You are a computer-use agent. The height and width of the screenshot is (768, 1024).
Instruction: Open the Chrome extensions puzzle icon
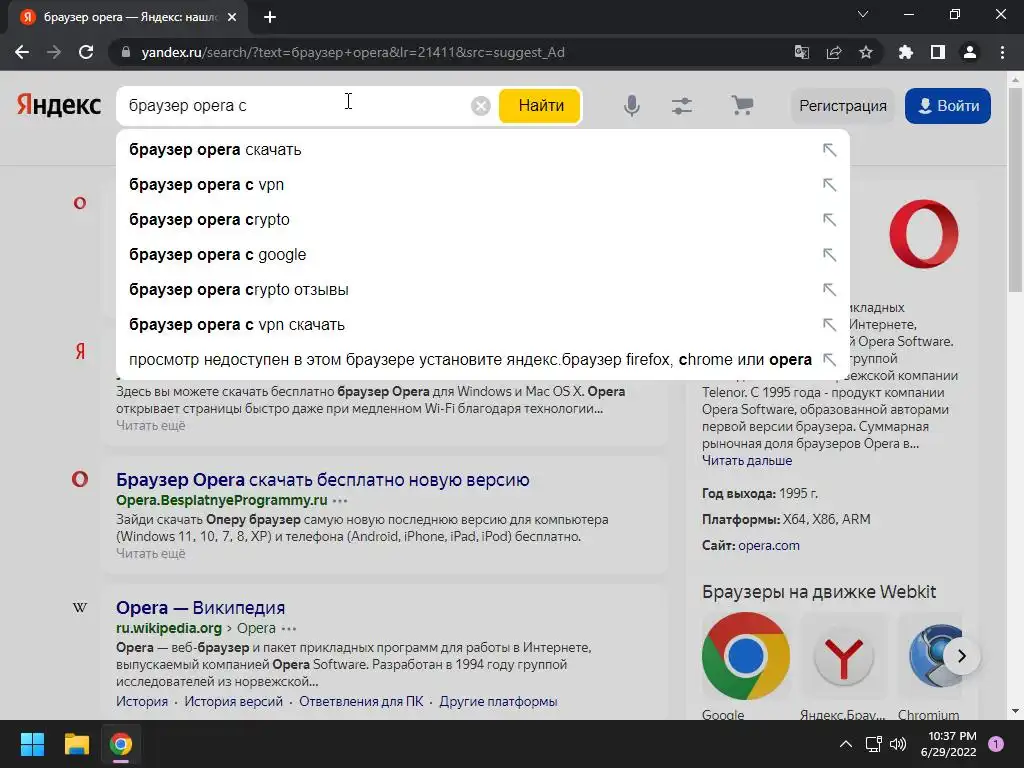coord(905,52)
